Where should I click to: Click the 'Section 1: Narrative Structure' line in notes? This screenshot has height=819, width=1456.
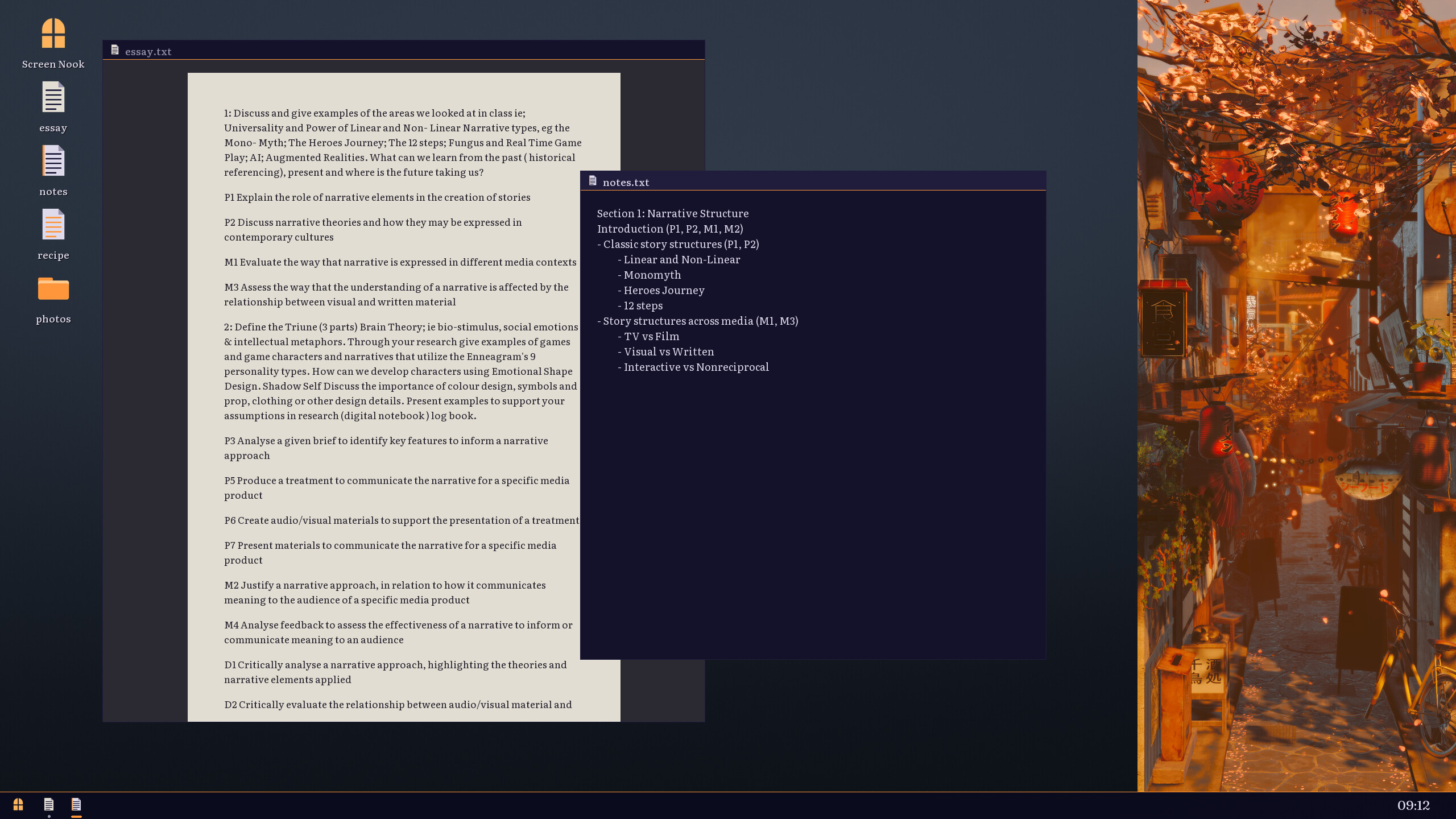point(673,213)
